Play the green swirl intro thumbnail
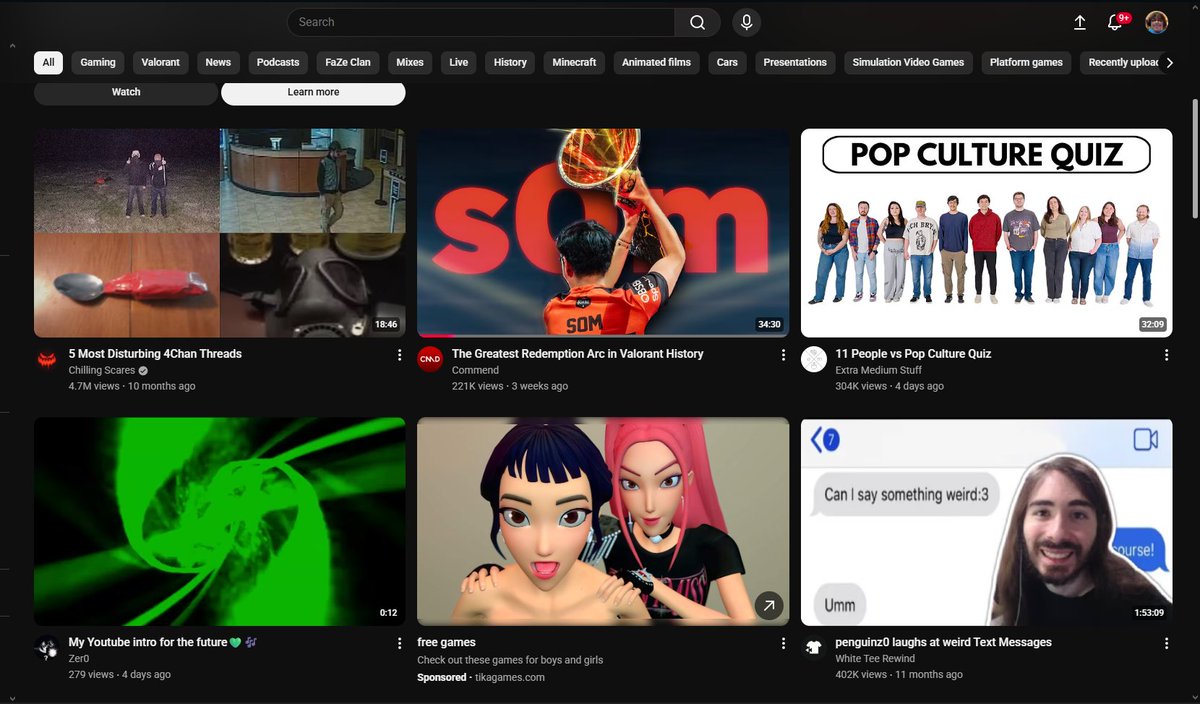Screen dimensions: 1200x704 point(220,522)
